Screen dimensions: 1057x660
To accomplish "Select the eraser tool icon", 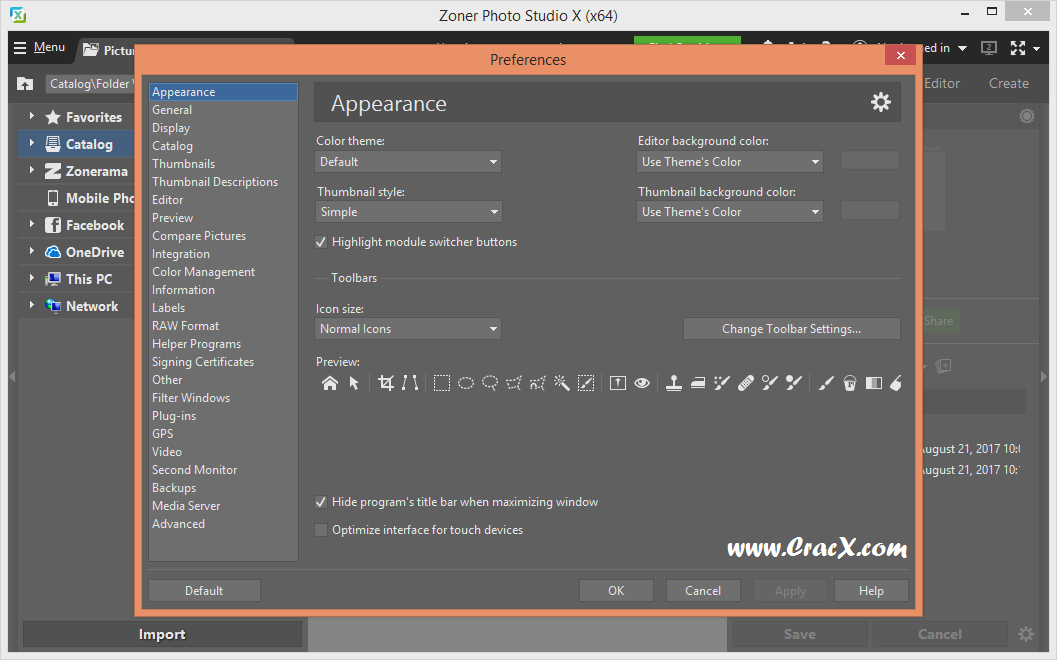I will coord(896,383).
